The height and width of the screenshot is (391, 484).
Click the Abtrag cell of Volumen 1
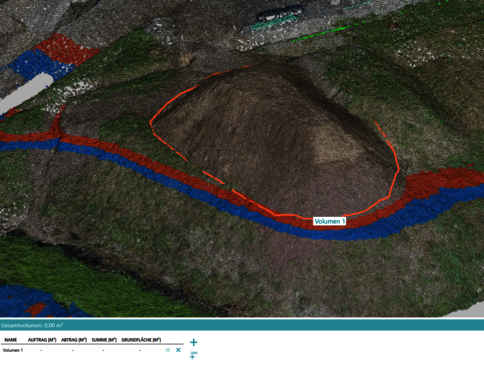point(73,350)
